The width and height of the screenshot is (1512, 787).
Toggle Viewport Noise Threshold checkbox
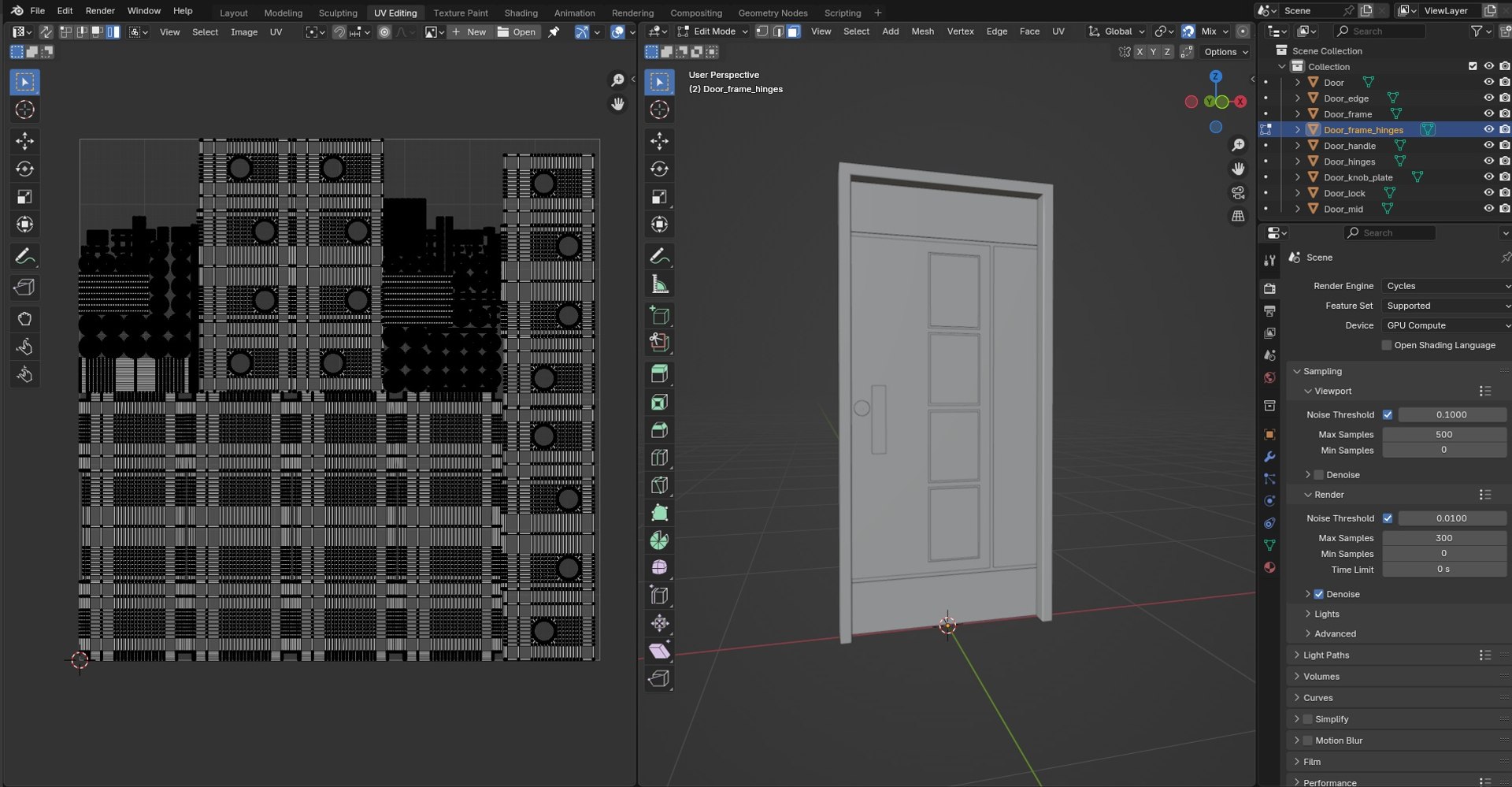coord(1388,414)
